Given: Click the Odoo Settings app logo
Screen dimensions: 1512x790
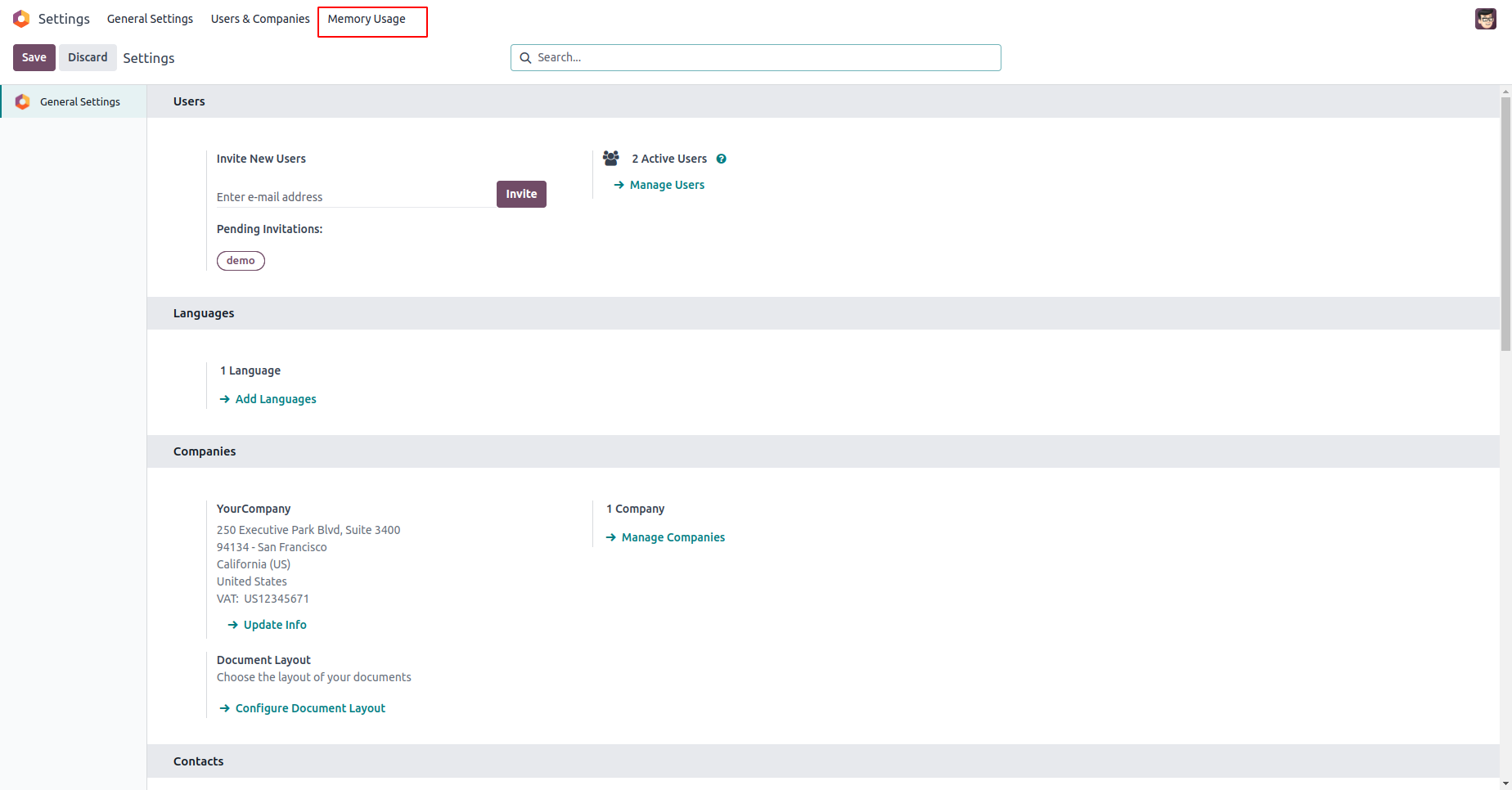Looking at the screenshot, I should (x=21, y=19).
